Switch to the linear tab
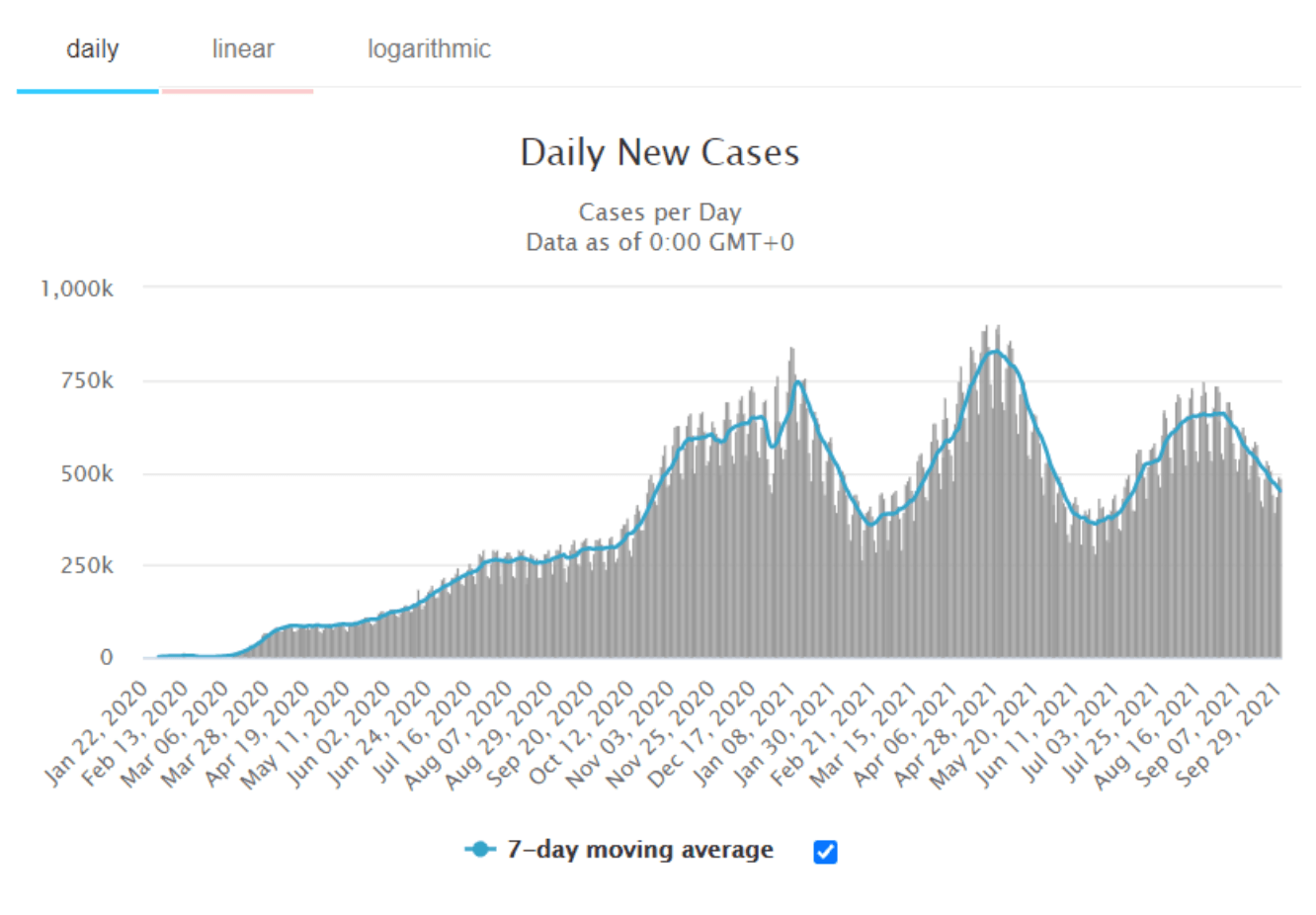1316x915 pixels. (242, 49)
